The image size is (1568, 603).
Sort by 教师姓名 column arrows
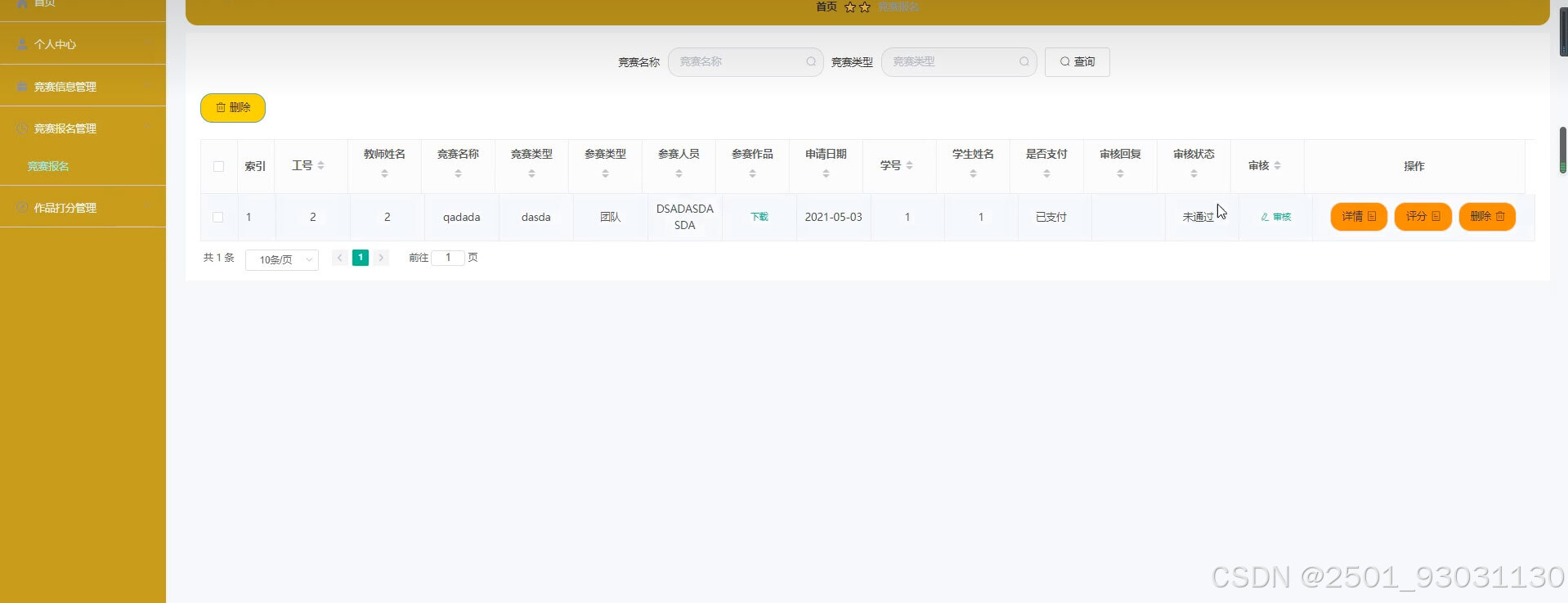point(384,173)
